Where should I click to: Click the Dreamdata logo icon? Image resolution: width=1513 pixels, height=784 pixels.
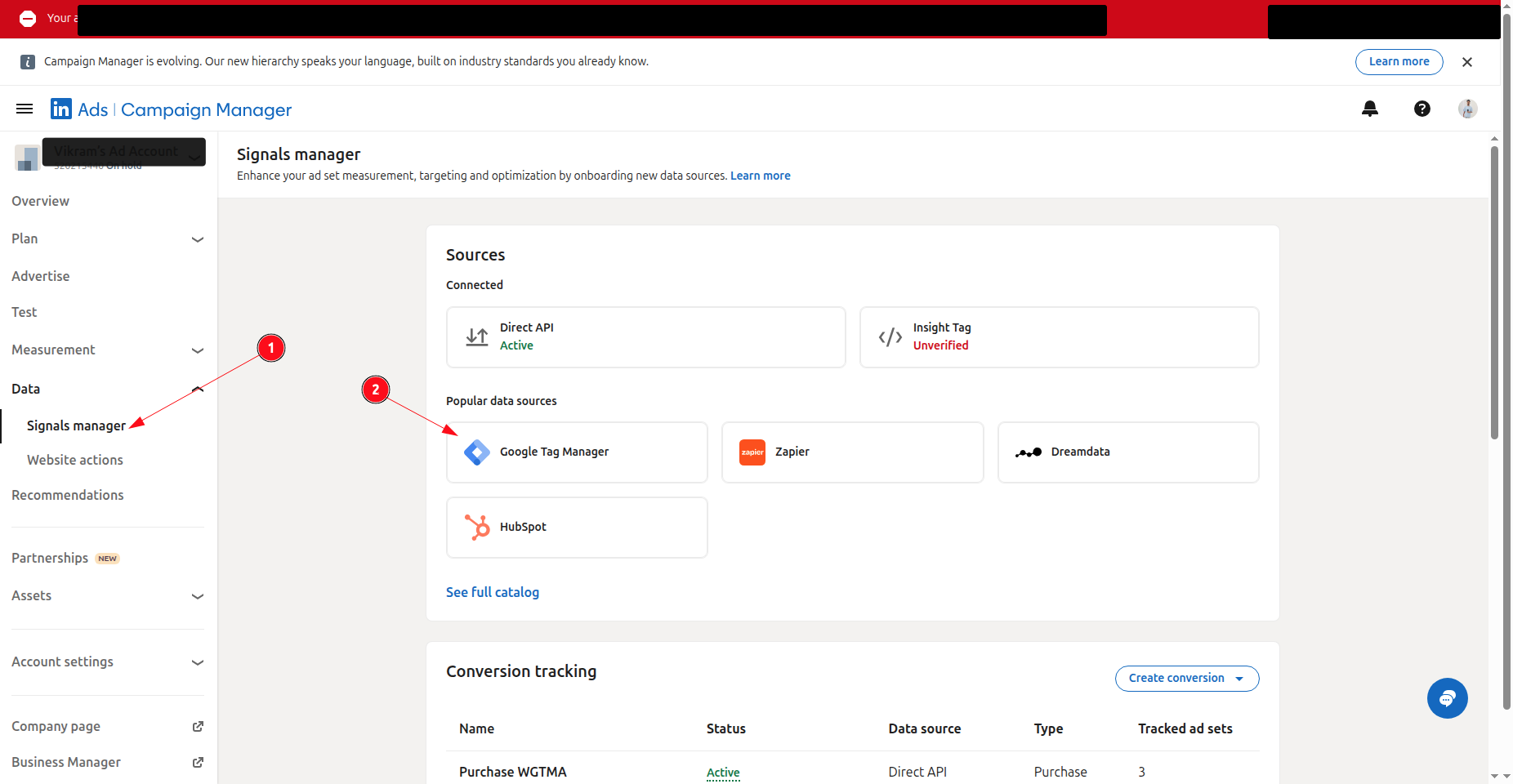pos(1029,452)
